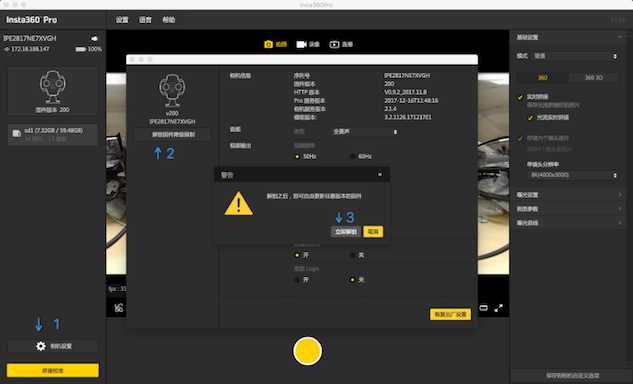Screen dimensions: 633x384
Task: Select the 开 radio above the Logo row
Action: 297,255
